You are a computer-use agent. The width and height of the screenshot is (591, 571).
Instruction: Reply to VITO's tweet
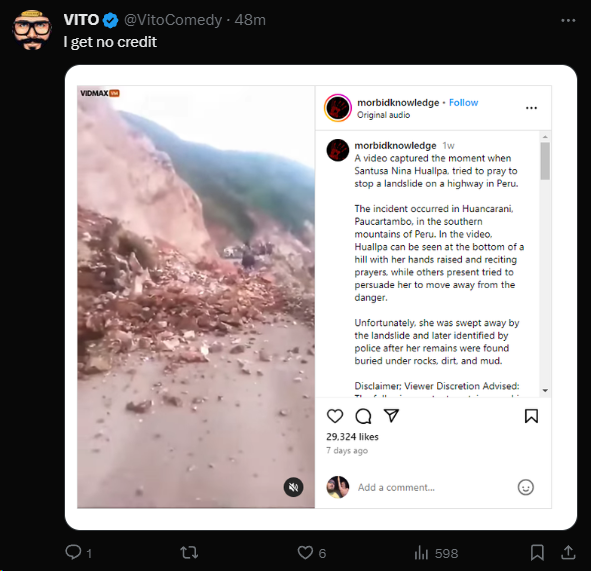[x=73, y=552]
